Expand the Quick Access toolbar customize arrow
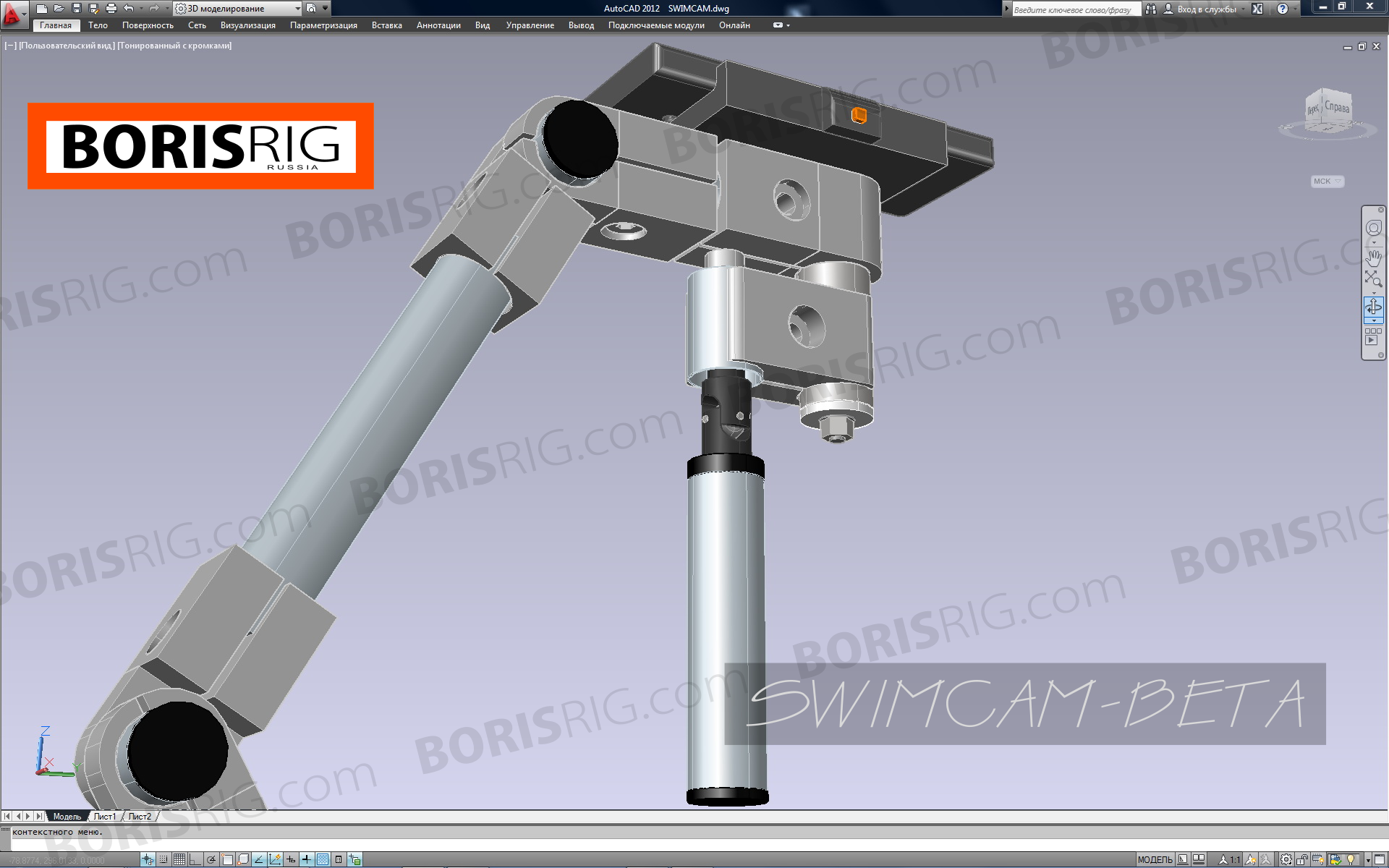Viewport: 1389px width, 868px height. (325, 9)
